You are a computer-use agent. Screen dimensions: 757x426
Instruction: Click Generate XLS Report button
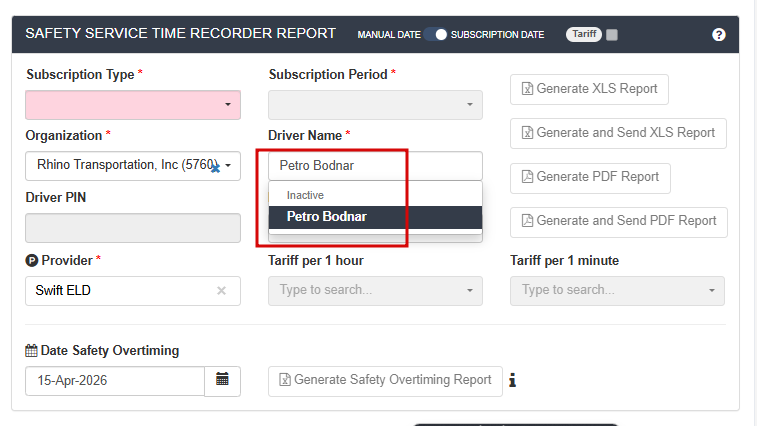click(x=588, y=89)
